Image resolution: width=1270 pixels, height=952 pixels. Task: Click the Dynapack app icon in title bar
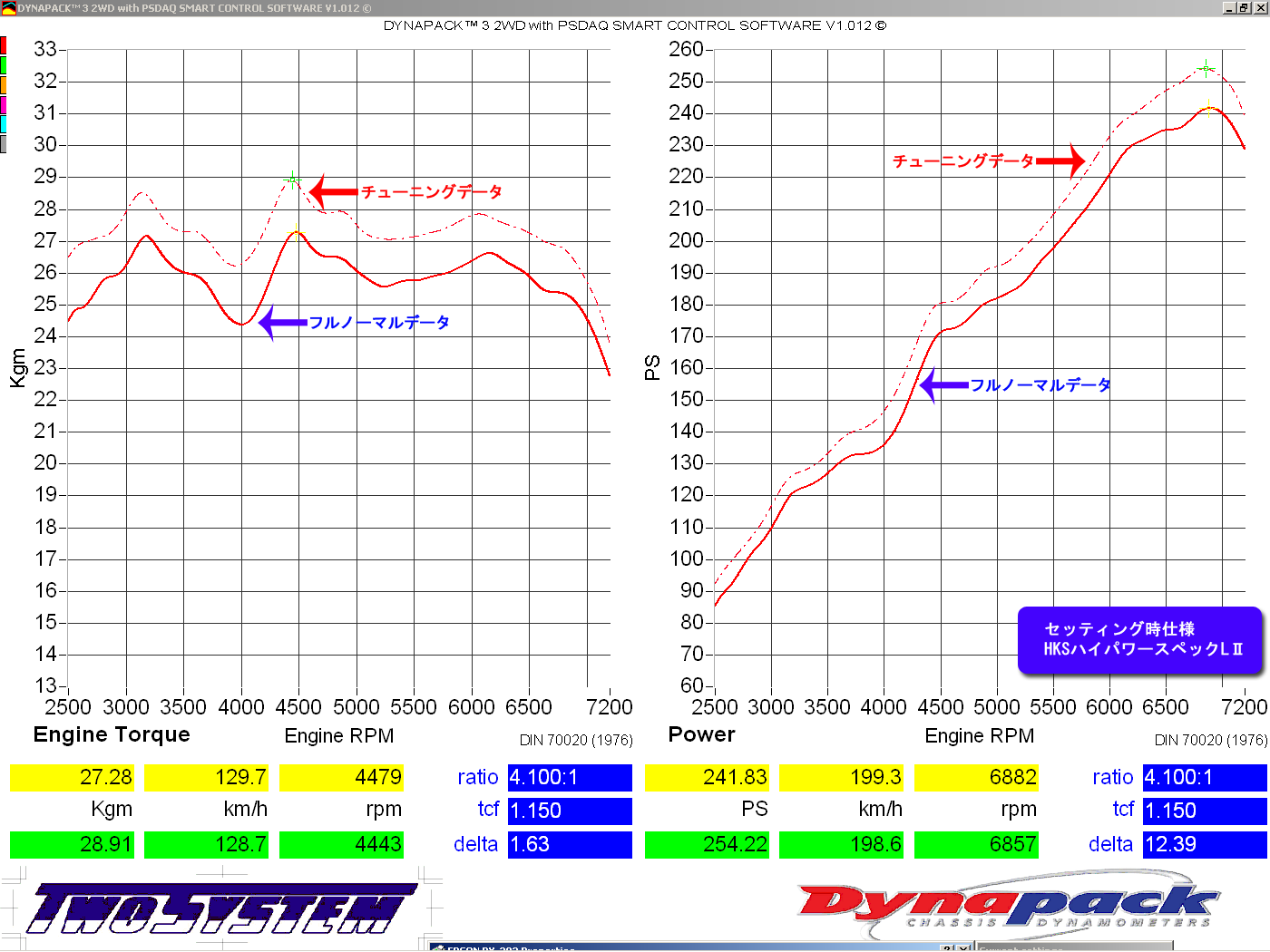point(9,8)
